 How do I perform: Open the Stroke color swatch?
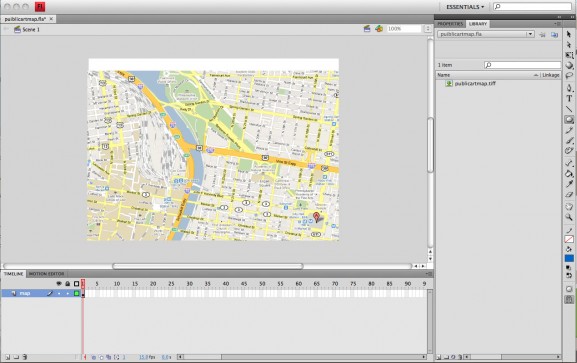click(569, 240)
